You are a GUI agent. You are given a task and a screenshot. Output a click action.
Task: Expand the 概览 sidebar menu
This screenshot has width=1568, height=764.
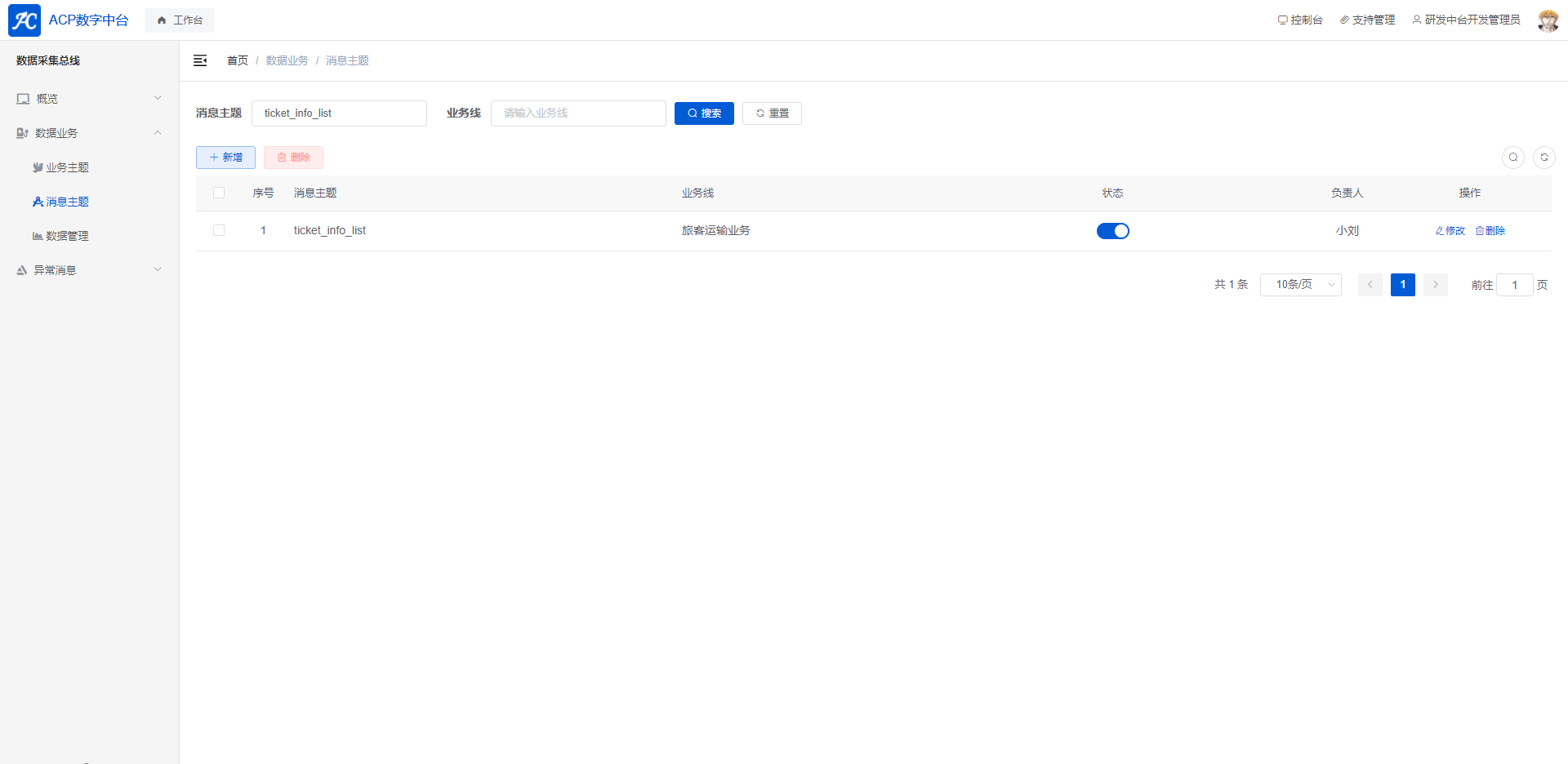pyautogui.click(x=89, y=99)
